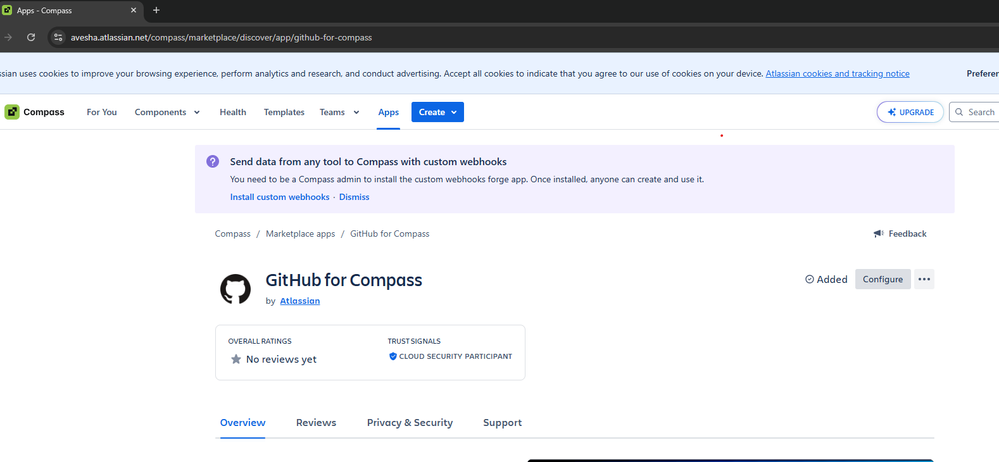Viewport: 999px width, 462px height.
Task: Click the Cloud Security Participant shield icon
Action: click(393, 357)
